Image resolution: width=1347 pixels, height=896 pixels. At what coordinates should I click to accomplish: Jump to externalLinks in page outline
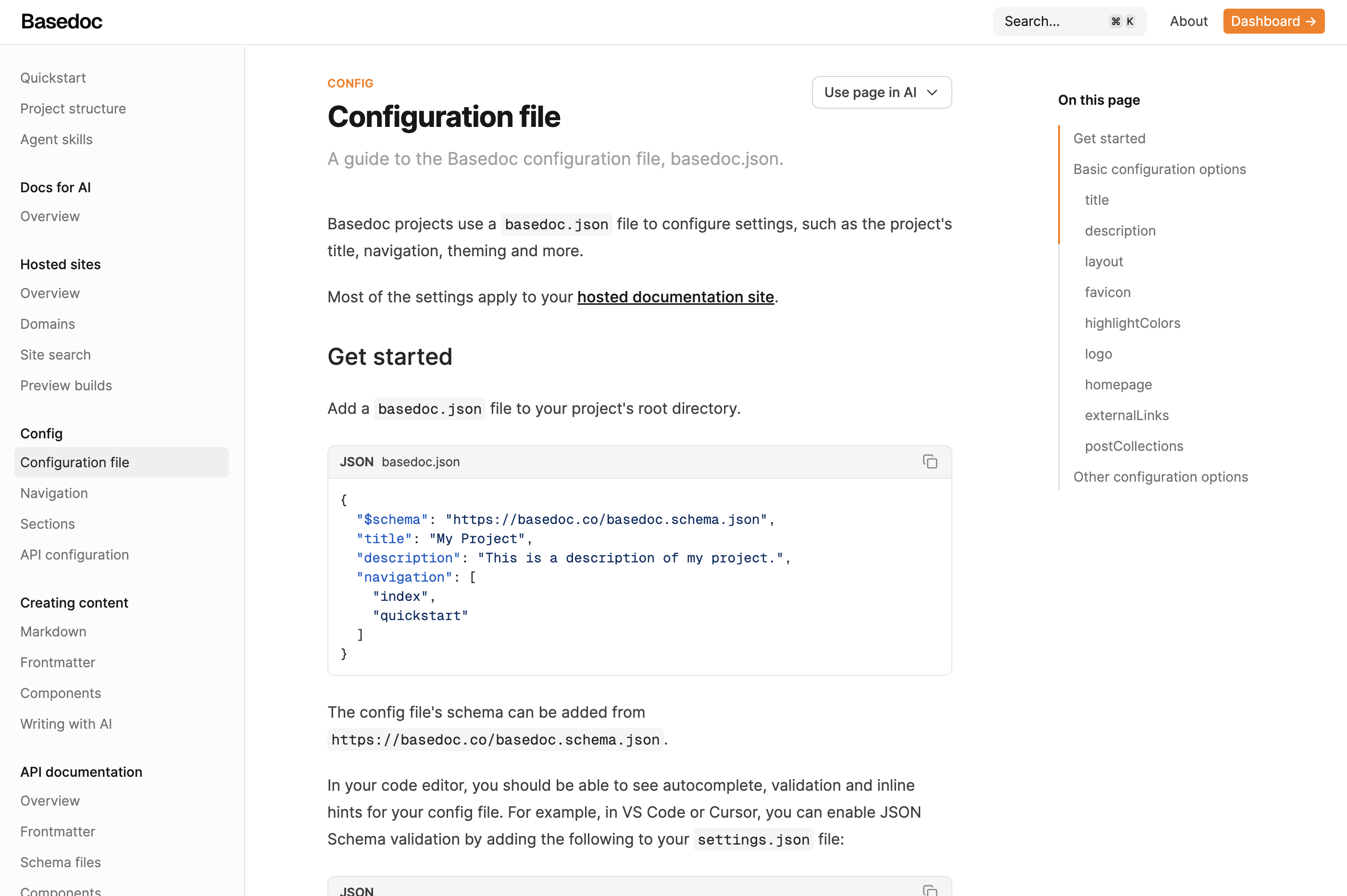click(1127, 415)
